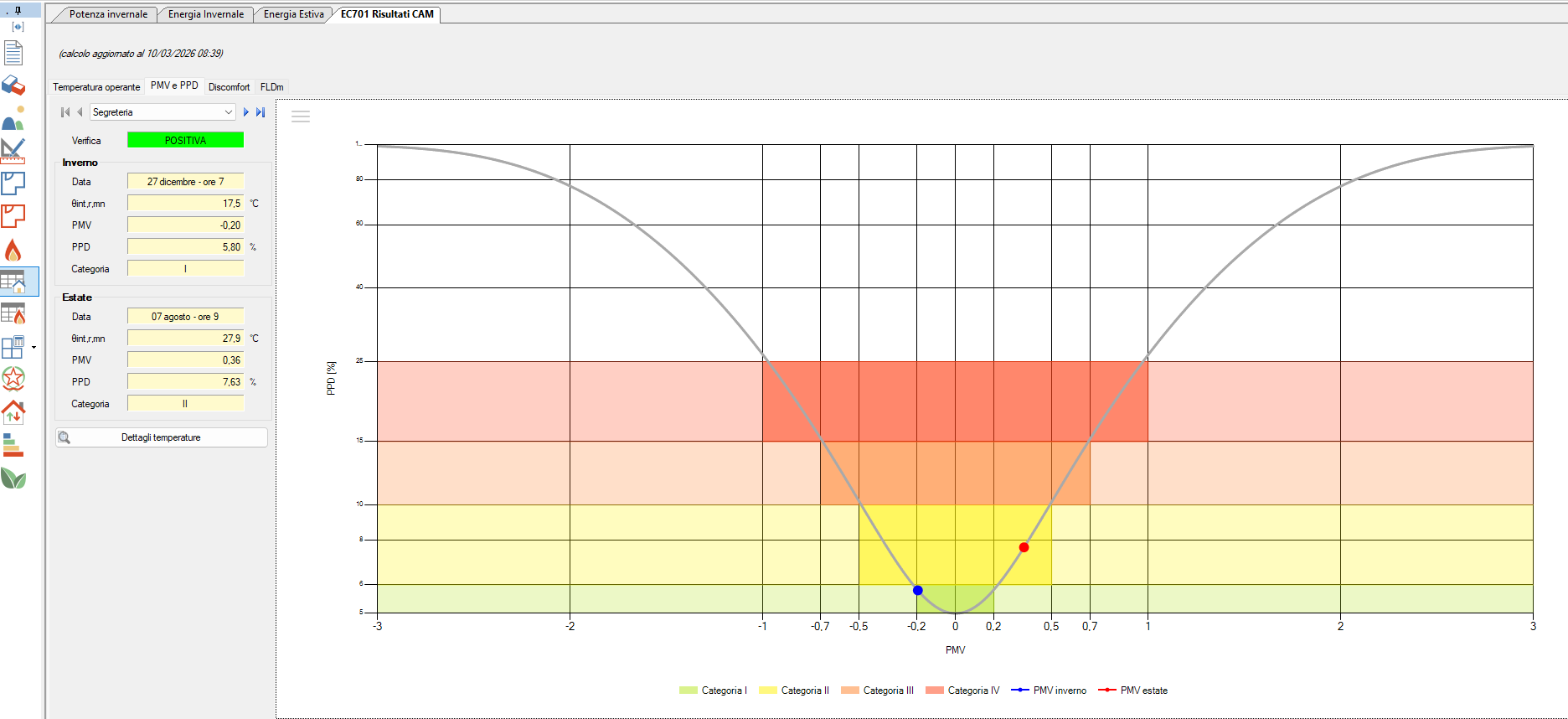Open the Segreteria room dropdown
Screen dimensions: 1568x719
point(162,112)
